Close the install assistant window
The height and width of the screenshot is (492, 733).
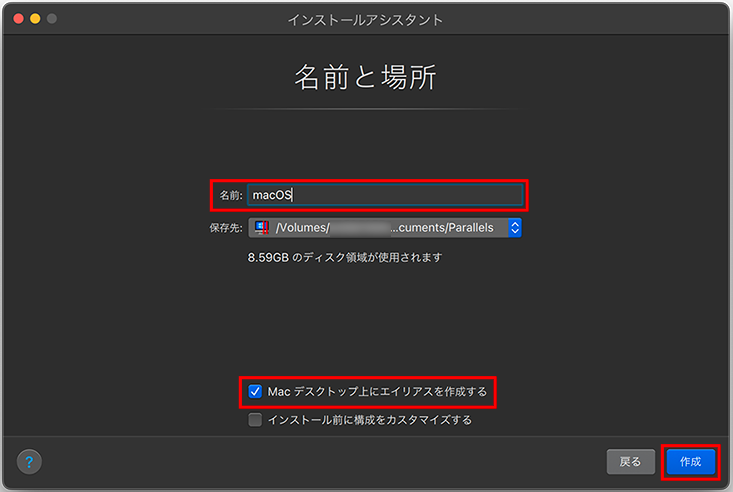(x=19, y=19)
